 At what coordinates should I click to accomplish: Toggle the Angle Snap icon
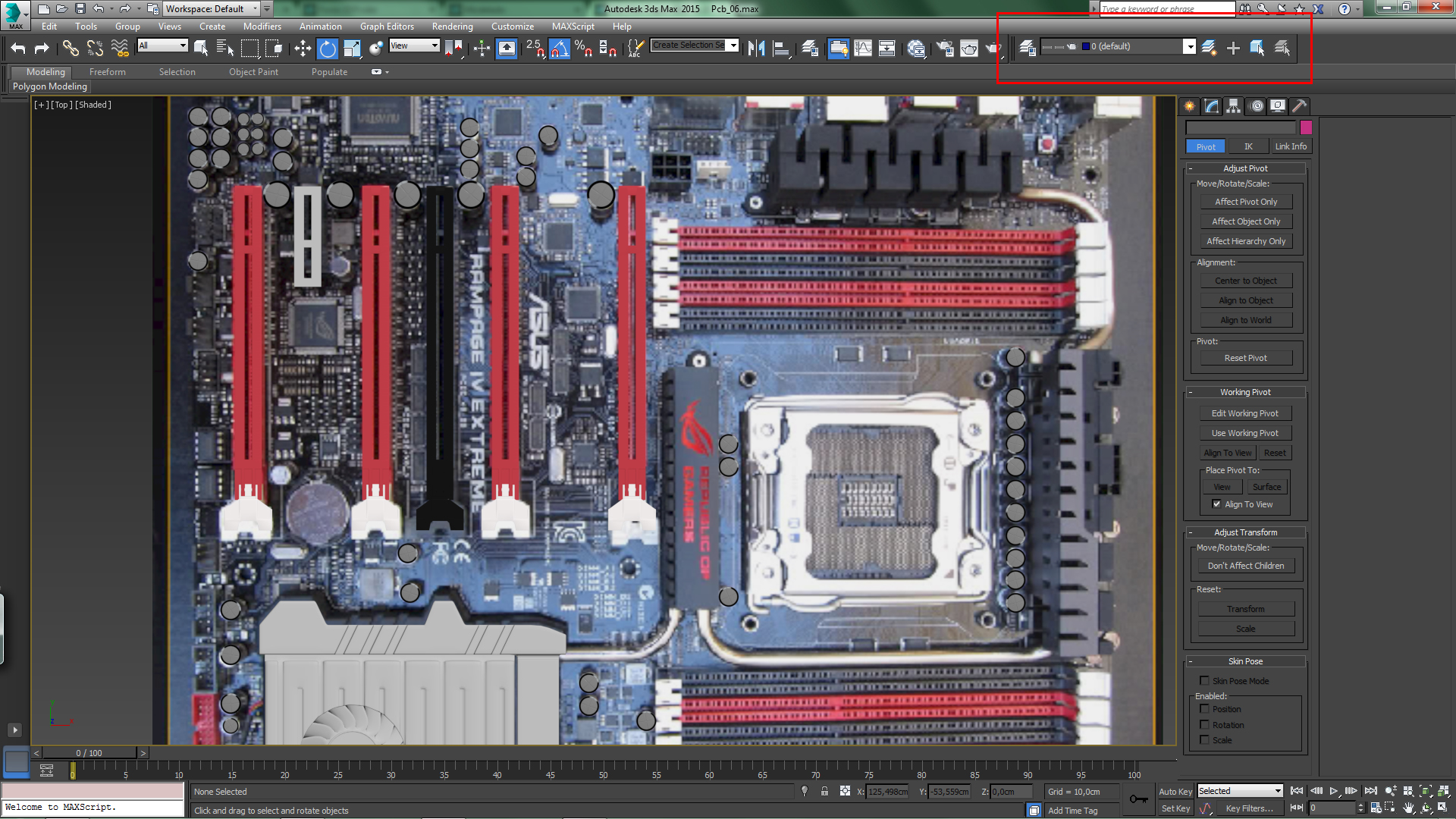(559, 49)
